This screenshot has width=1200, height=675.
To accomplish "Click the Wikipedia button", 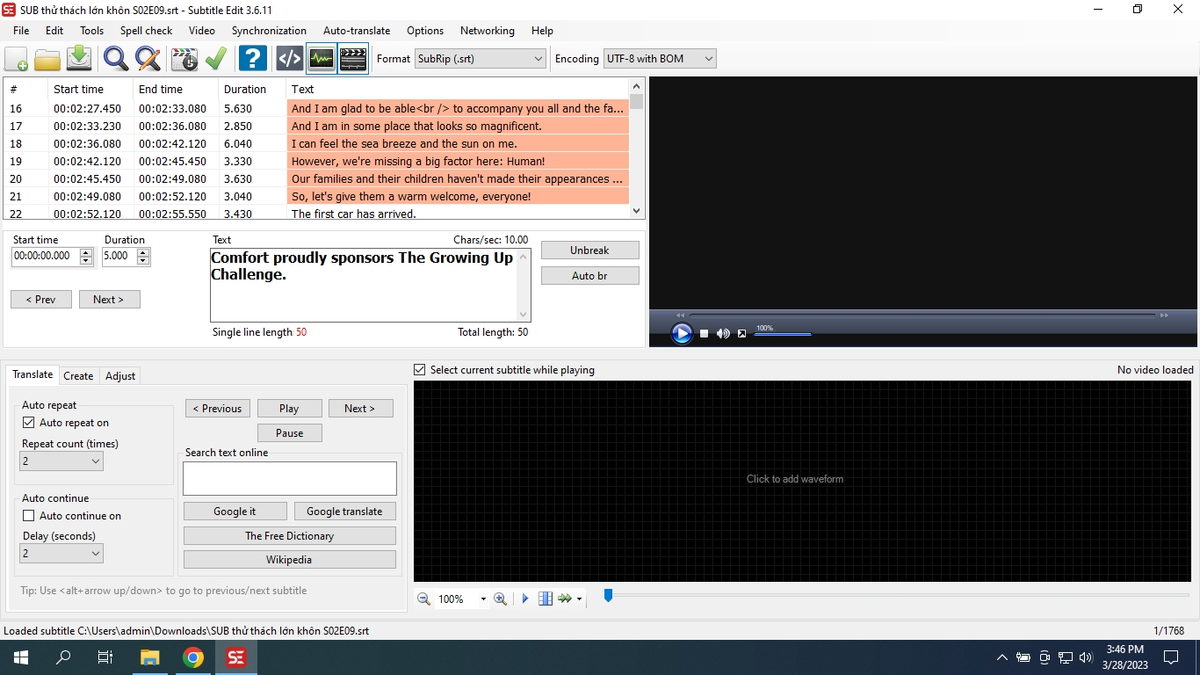I will tap(290, 560).
